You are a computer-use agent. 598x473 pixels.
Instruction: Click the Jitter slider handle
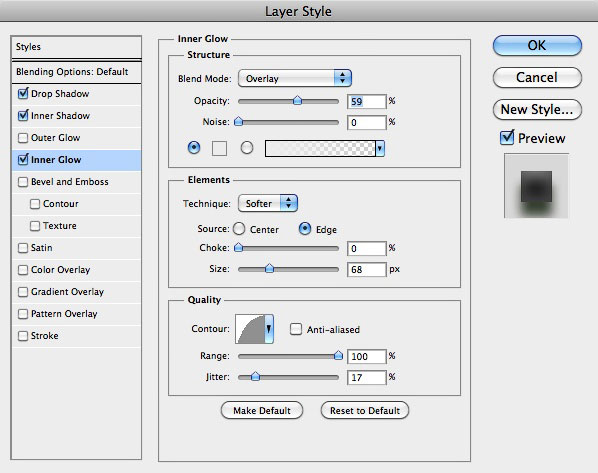[x=255, y=377]
